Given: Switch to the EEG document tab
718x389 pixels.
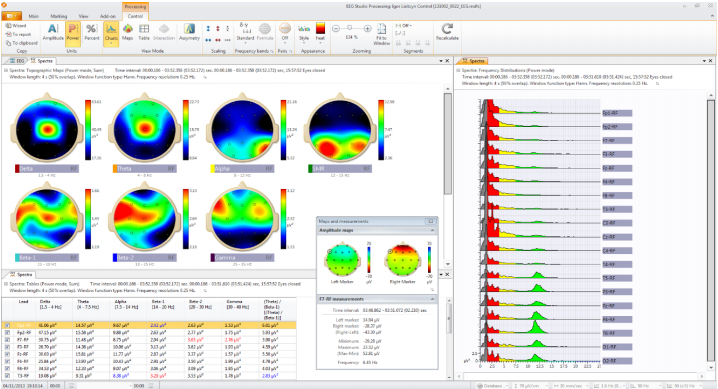Looking at the screenshot, I should (x=17, y=61).
